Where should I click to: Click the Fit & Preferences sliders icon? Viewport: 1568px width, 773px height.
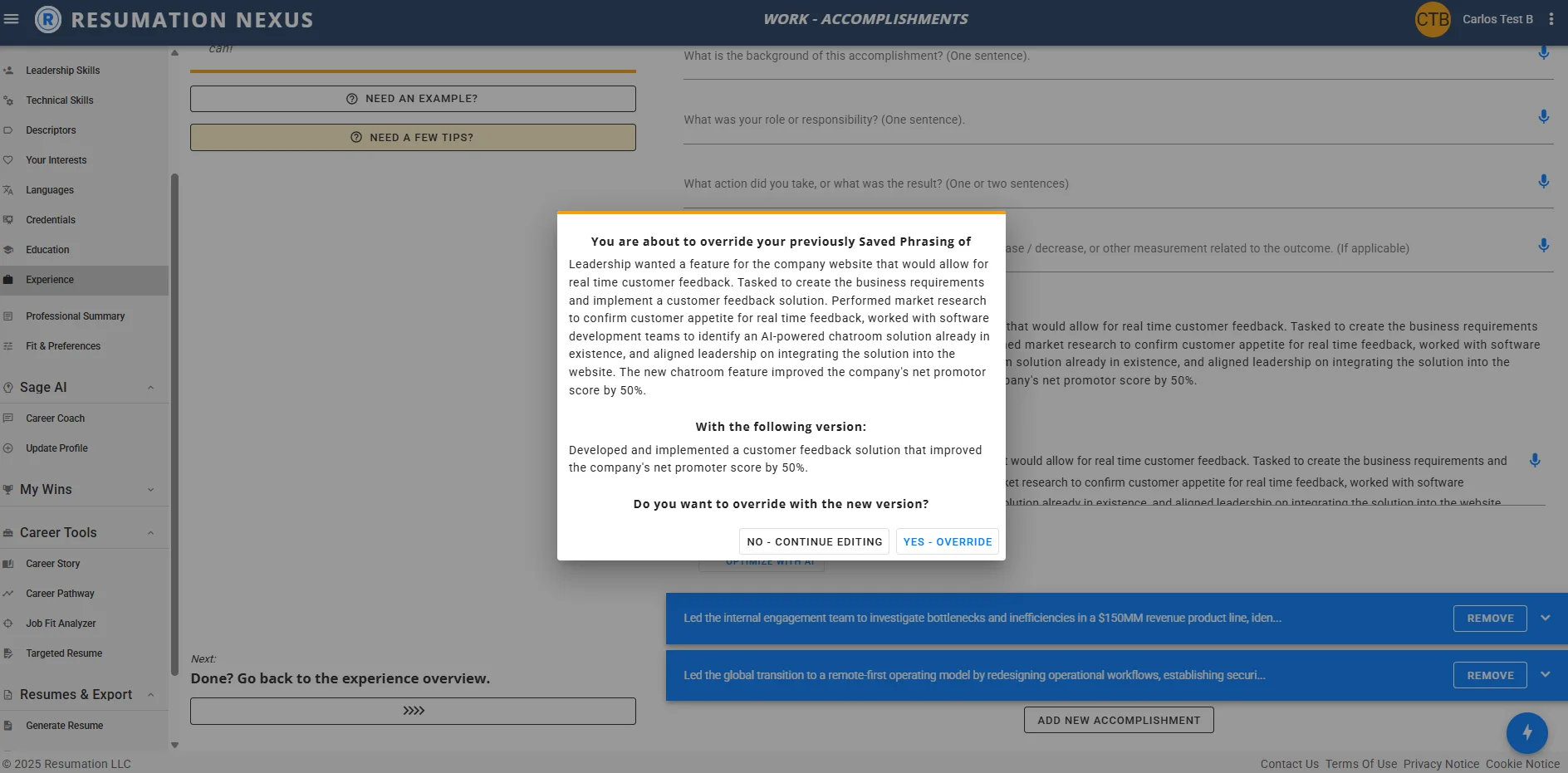point(8,346)
